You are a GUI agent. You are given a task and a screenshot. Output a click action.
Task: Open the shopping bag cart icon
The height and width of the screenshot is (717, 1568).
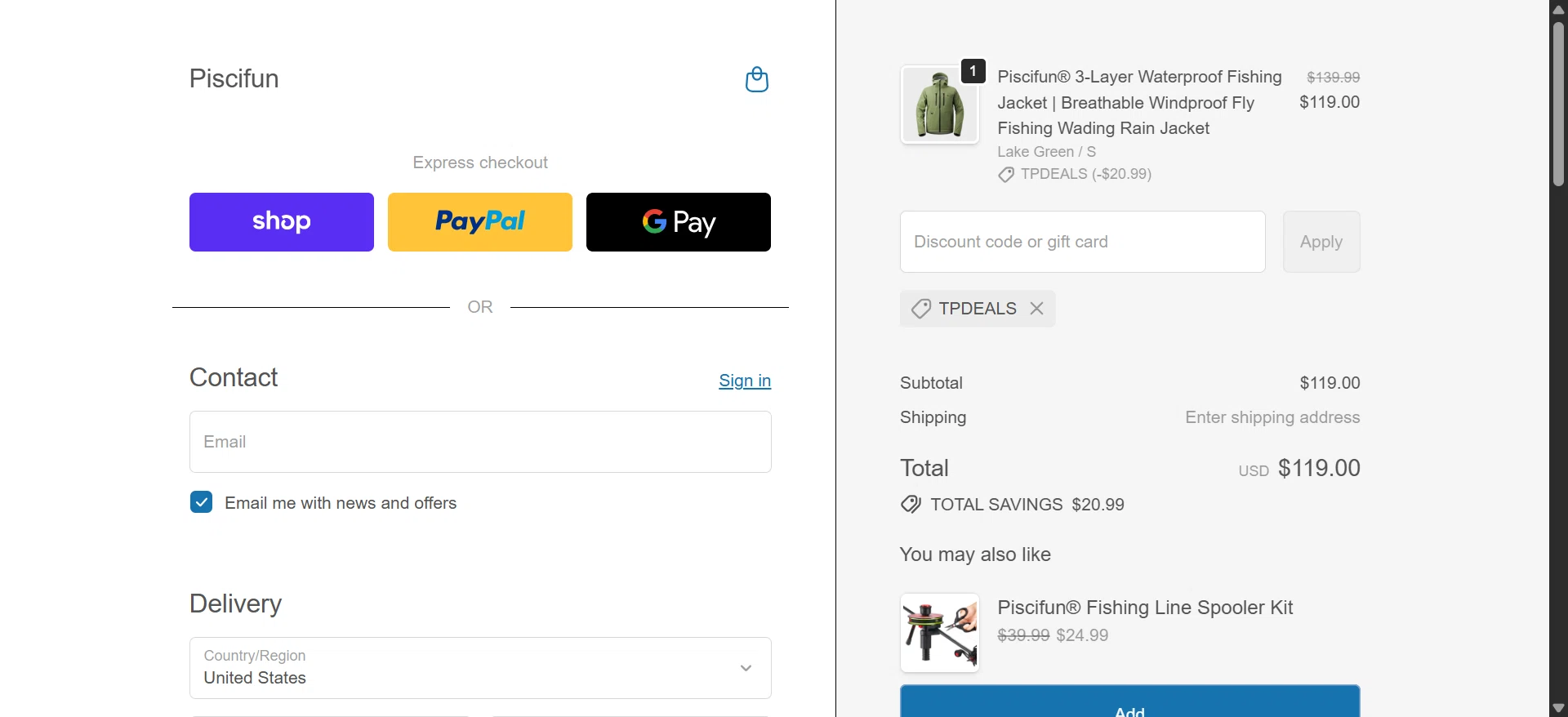coord(757,79)
